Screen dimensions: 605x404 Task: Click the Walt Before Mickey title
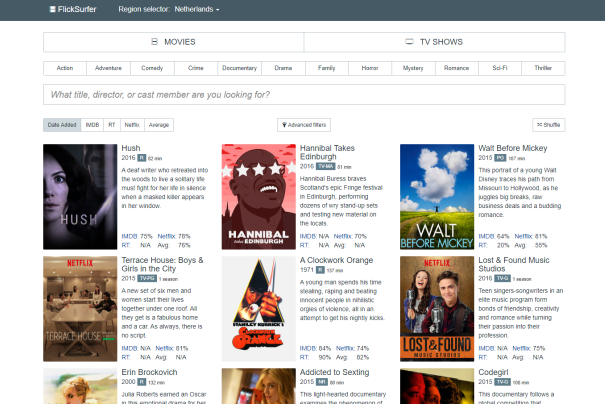pyautogui.click(x=513, y=148)
